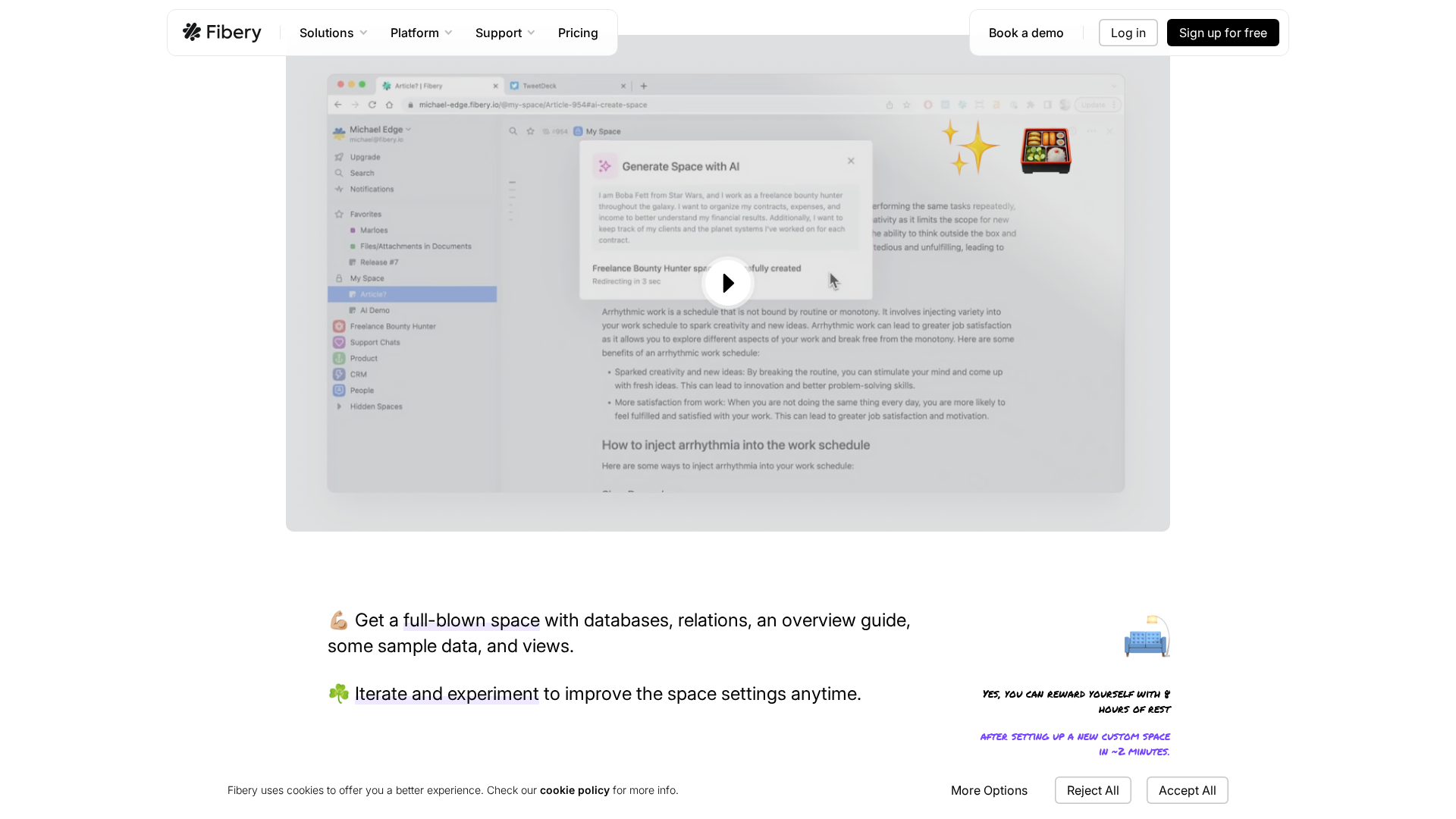Viewport: 1456px width, 819px height.
Task: Click the bento box emoji
Action: click(x=1046, y=150)
